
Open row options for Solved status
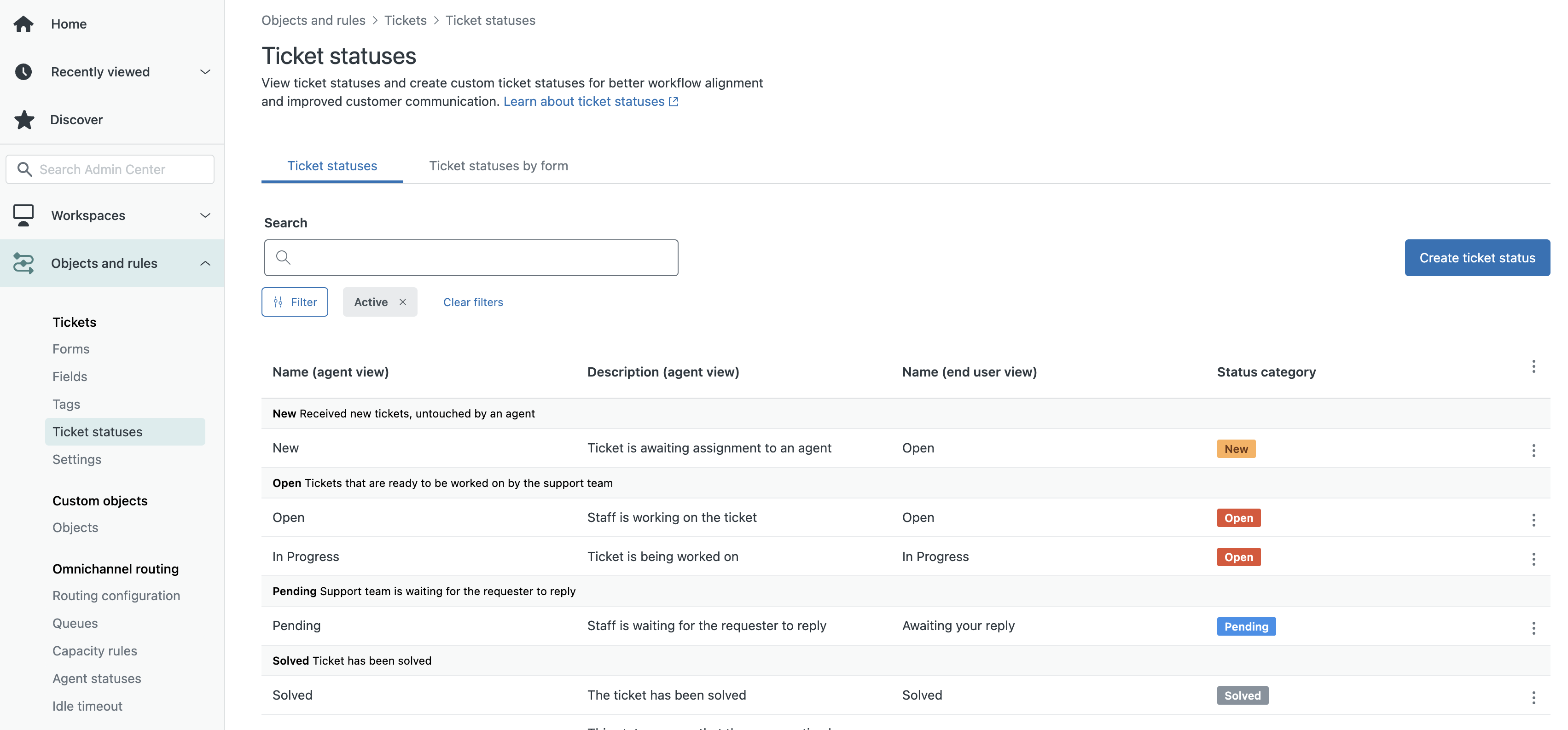(1533, 697)
